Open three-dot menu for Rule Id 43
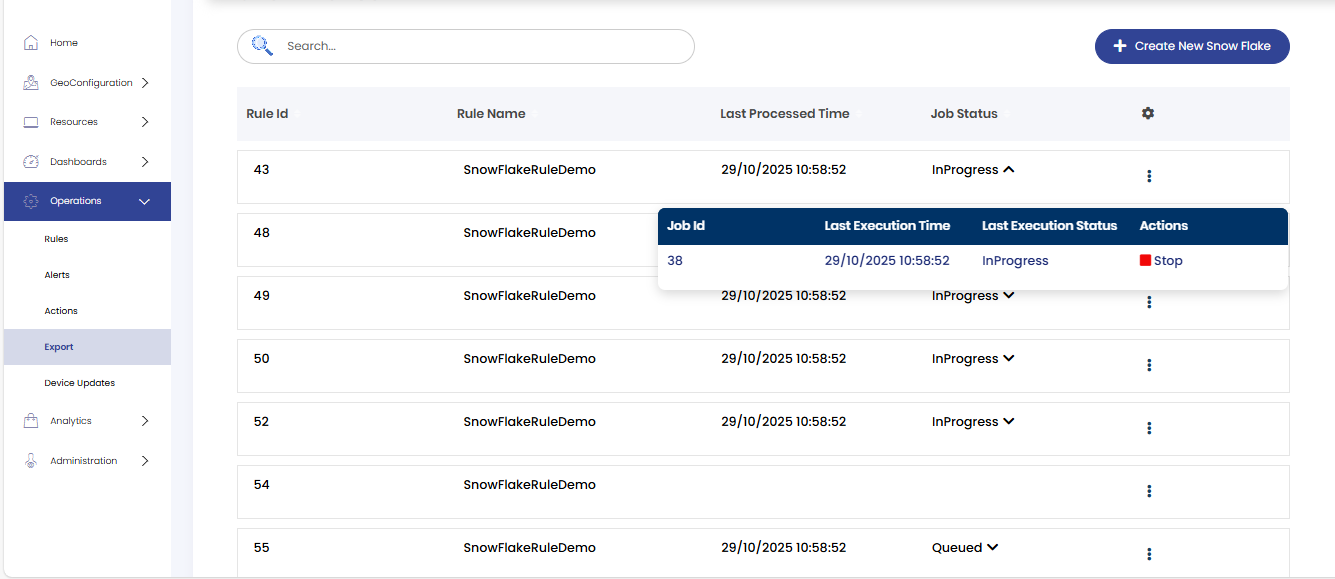Screen dimensions: 1335x579 tap(1149, 176)
